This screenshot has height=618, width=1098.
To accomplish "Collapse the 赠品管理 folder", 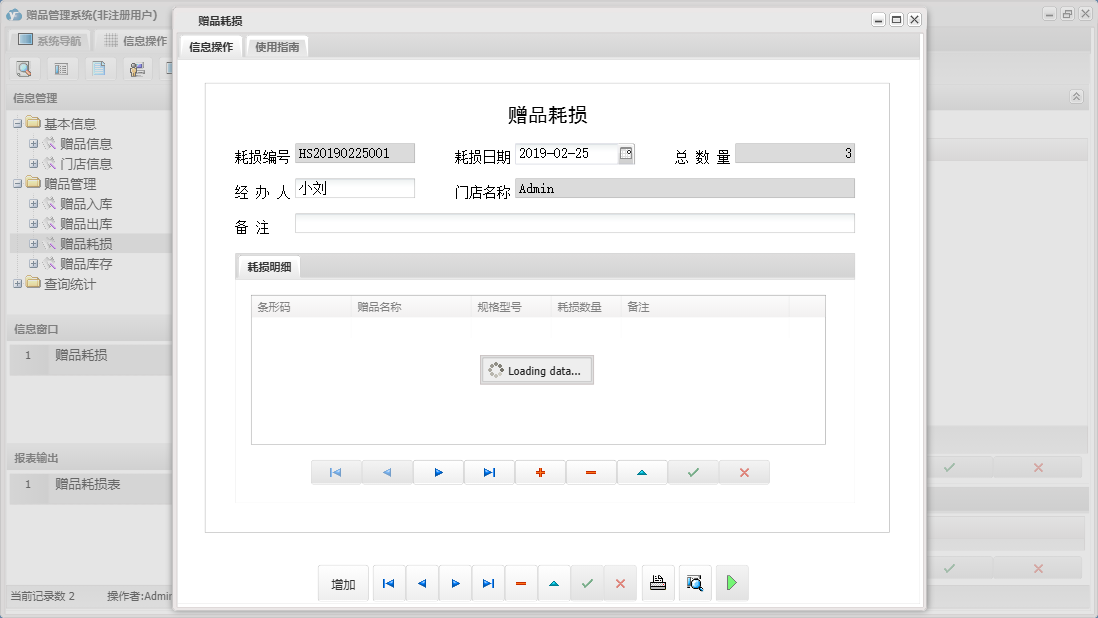I will pos(20,182).
